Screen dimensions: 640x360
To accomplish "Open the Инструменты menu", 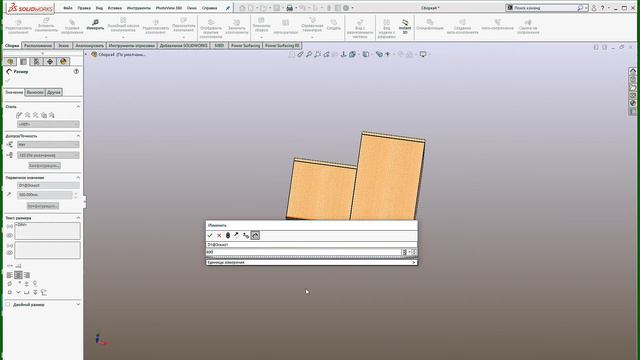I will tap(139, 8).
